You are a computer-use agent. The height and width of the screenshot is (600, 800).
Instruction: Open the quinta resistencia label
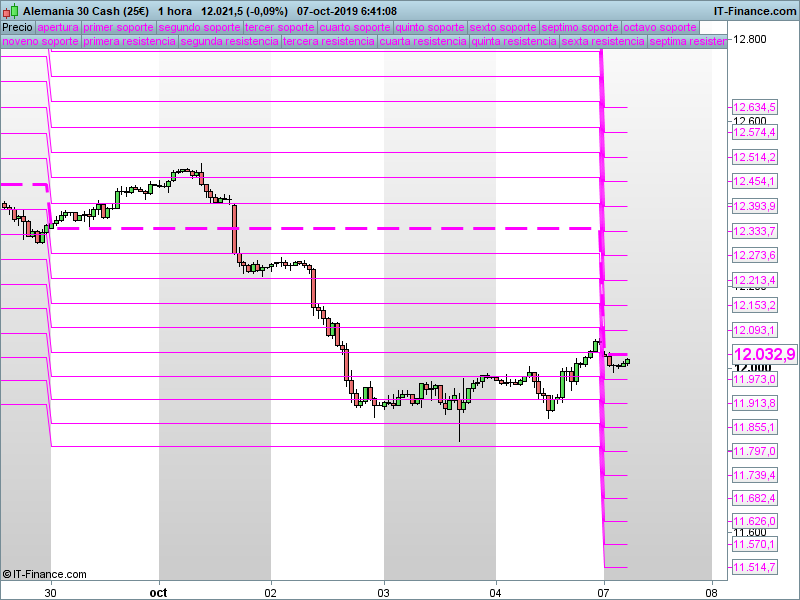tap(514, 41)
